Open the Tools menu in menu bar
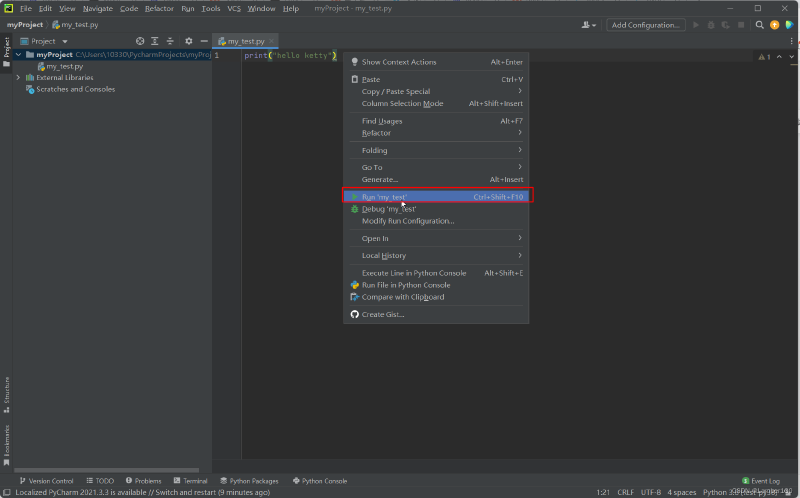 click(211, 9)
